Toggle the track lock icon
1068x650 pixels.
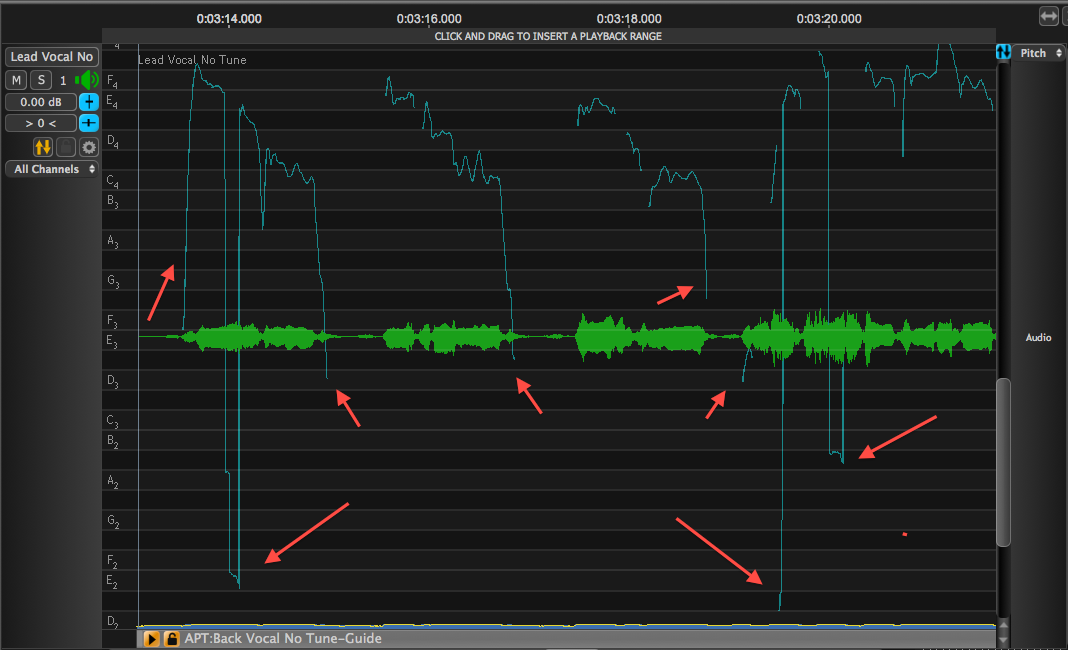[x=66, y=147]
